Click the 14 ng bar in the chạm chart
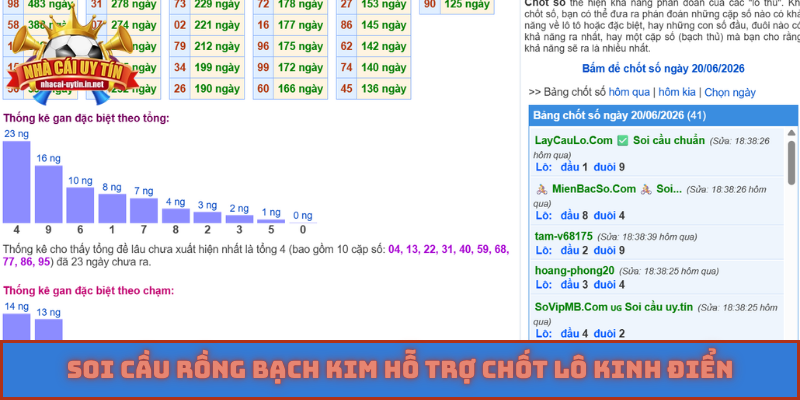This screenshot has width=800, height=400. (16, 327)
